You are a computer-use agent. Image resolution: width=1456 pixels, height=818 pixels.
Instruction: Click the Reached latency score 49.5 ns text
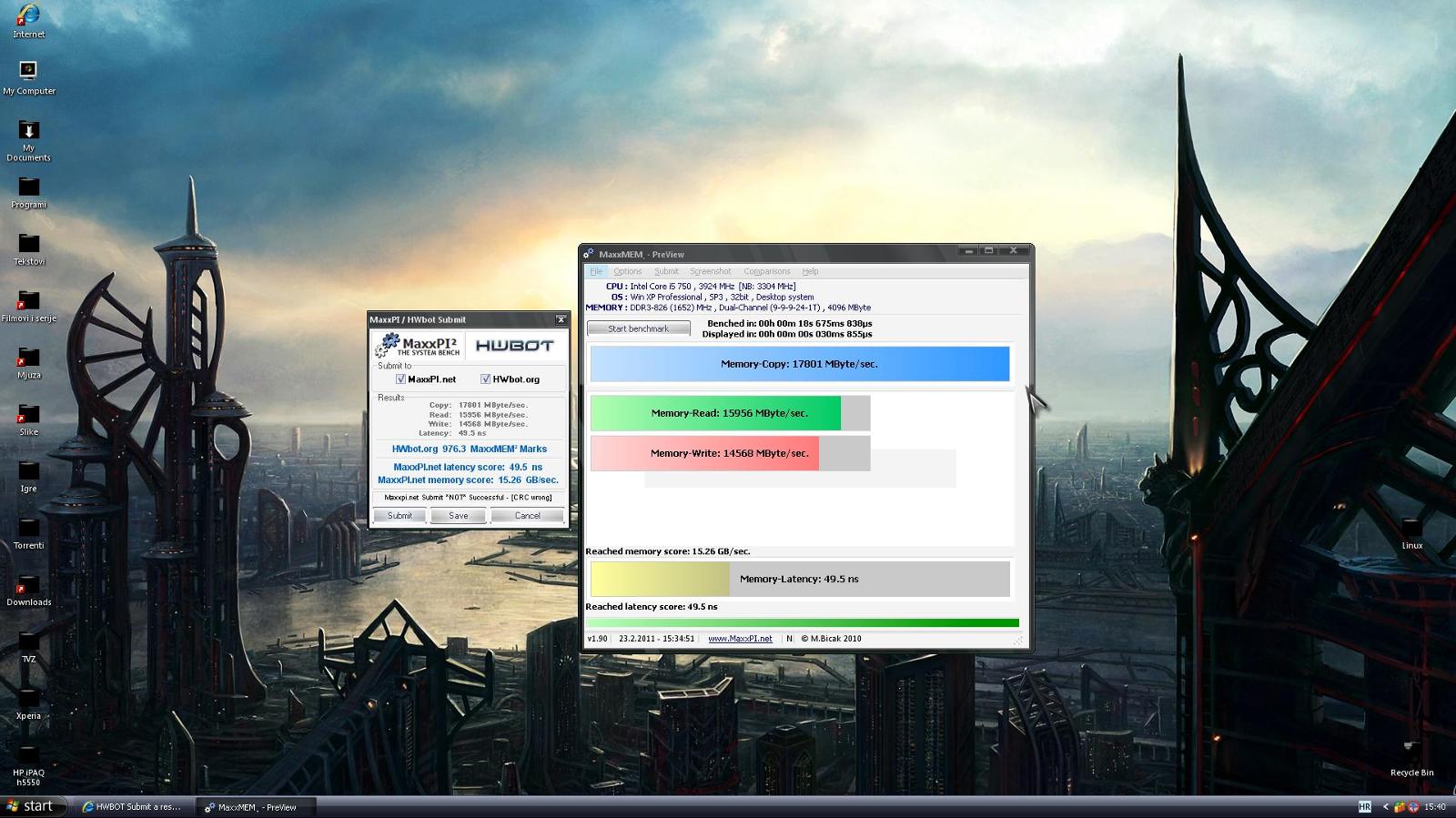pos(652,607)
